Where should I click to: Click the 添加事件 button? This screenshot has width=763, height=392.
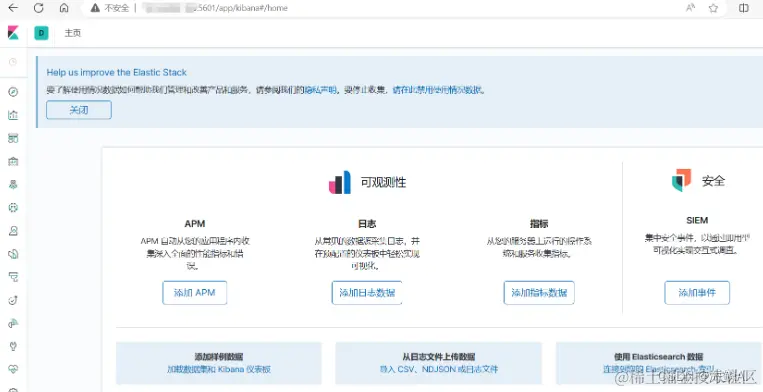[697, 293]
